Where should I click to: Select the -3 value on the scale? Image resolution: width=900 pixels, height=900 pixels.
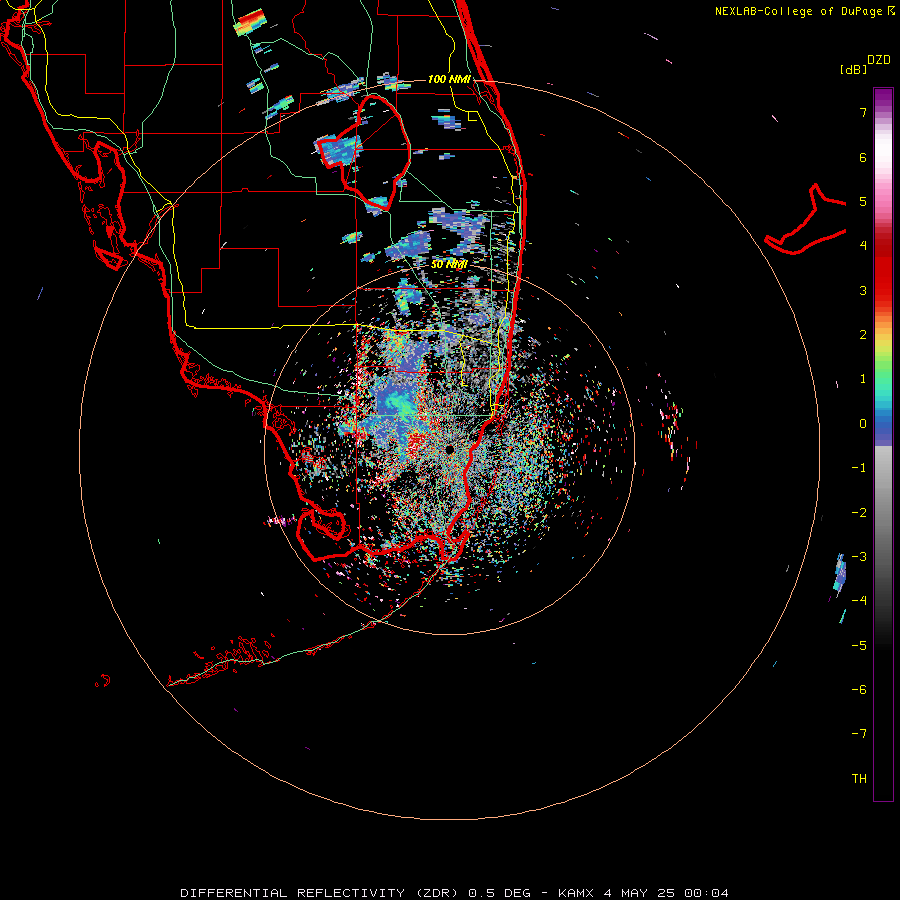point(859,557)
